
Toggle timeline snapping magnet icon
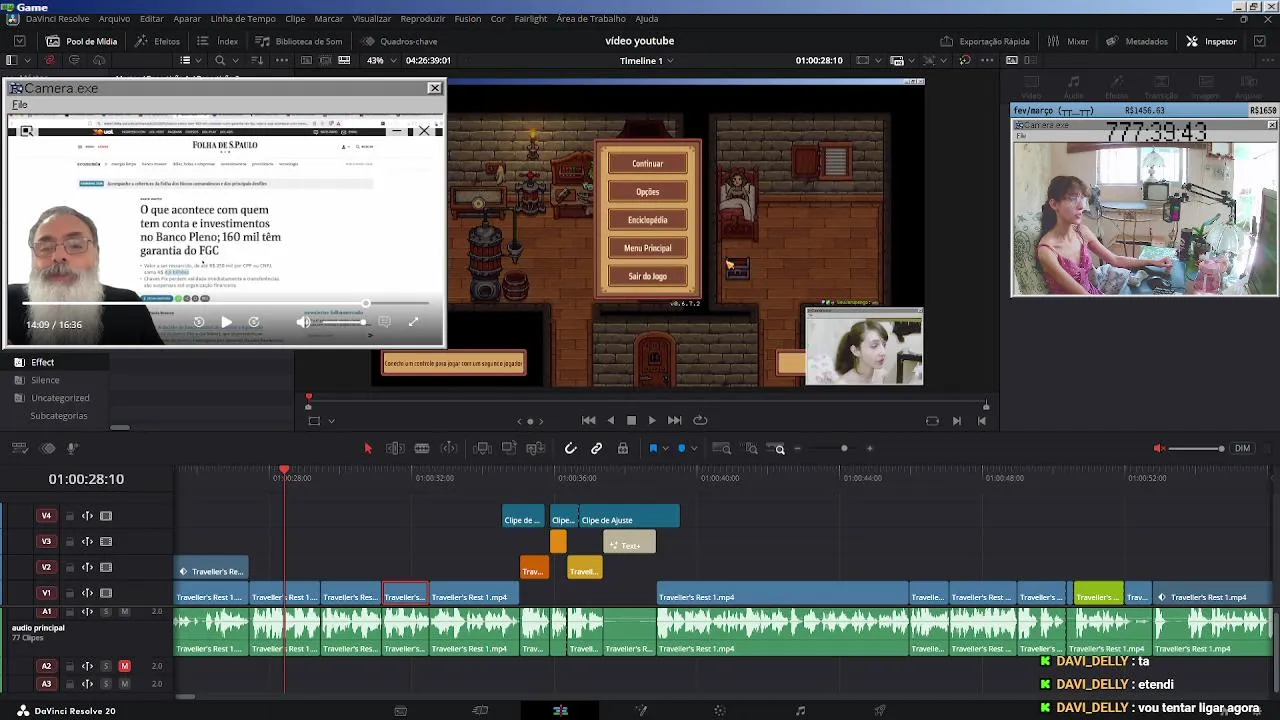[571, 449]
